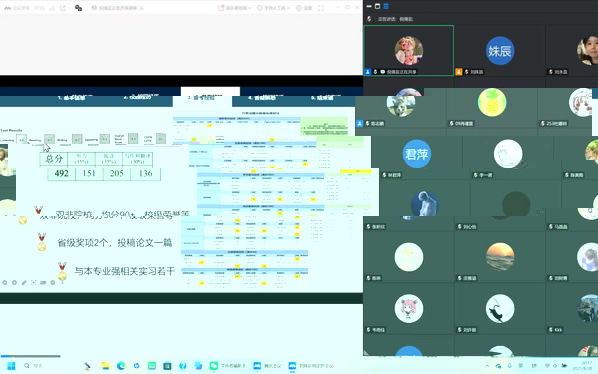Open the WeChat file assistant taskbar icon
Viewport: 598px width, 374px height.
pyautogui.click(x=227, y=366)
